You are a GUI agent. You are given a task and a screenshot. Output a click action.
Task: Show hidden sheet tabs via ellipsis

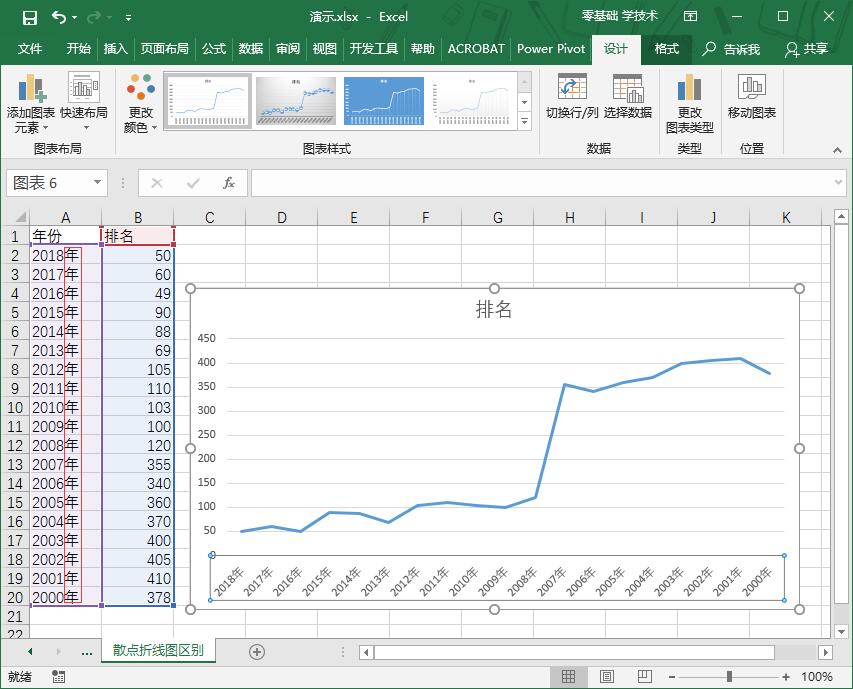coord(86,651)
